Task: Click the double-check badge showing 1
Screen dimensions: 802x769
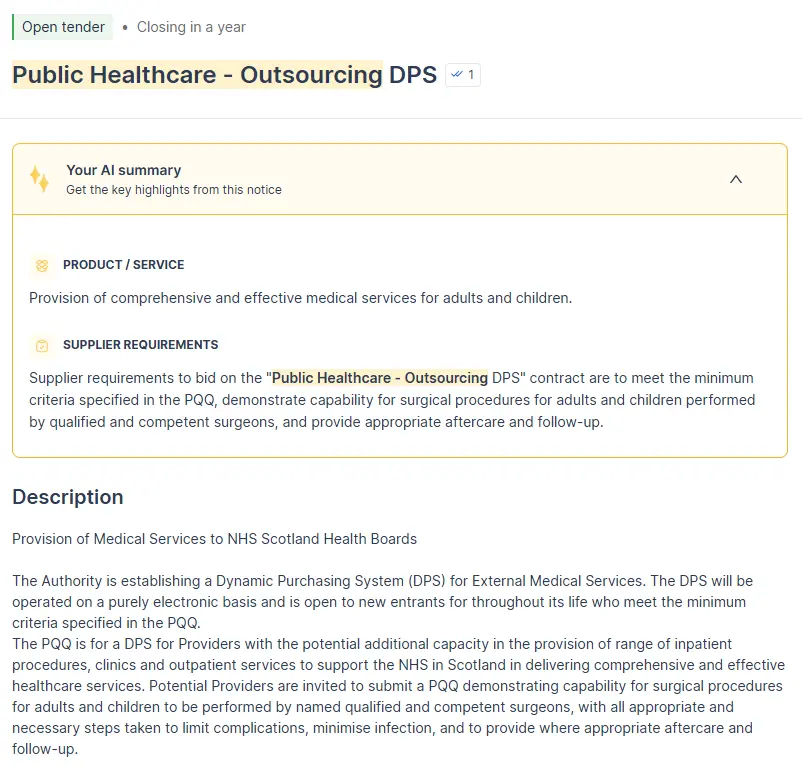Action: click(463, 75)
